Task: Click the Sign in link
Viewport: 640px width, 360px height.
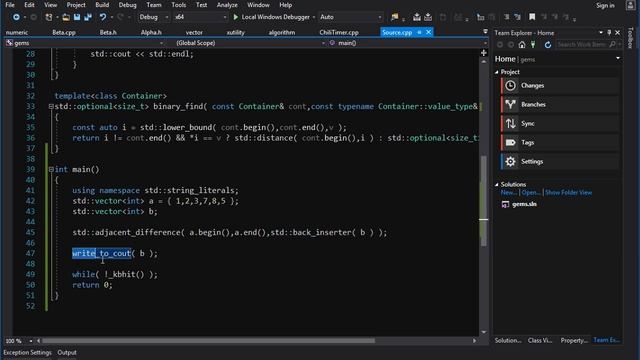Action: click(605, 5)
